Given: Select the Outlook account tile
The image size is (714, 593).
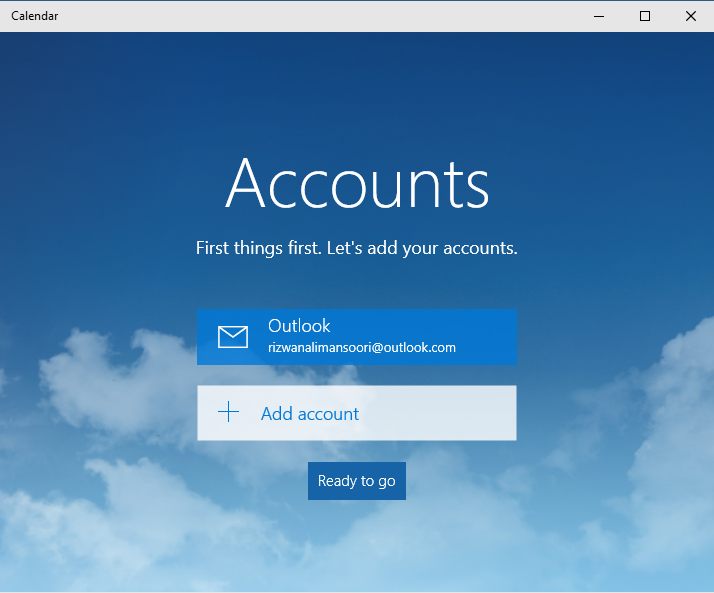Looking at the screenshot, I should point(357,337).
